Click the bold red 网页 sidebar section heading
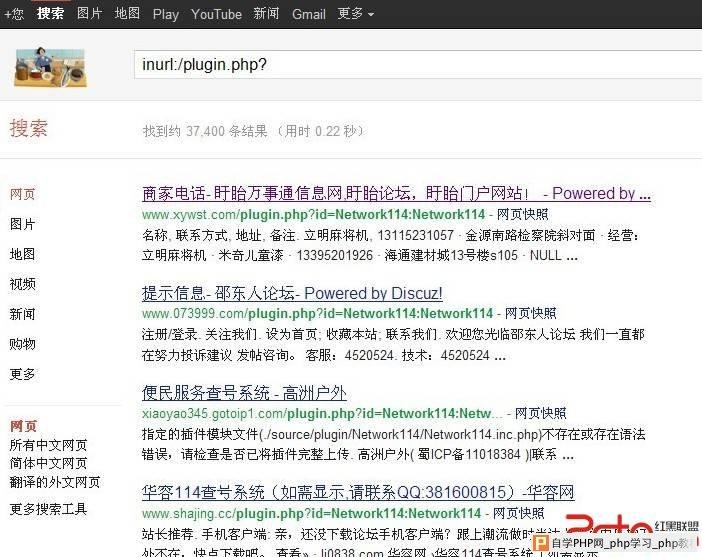The image size is (702, 557). tap(23, 426)
